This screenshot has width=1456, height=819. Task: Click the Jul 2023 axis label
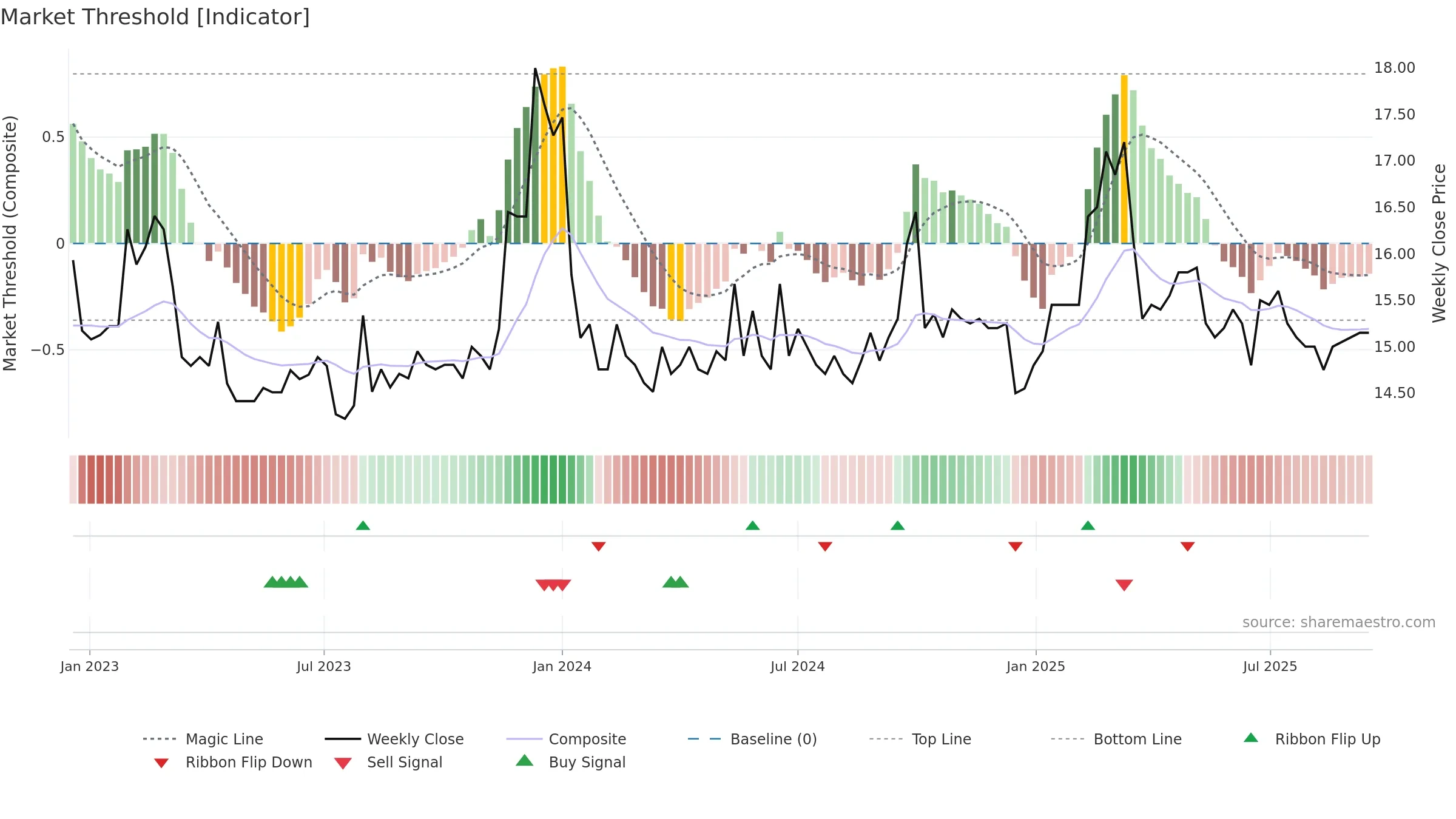pyautogui.click(x=324, y=666)
